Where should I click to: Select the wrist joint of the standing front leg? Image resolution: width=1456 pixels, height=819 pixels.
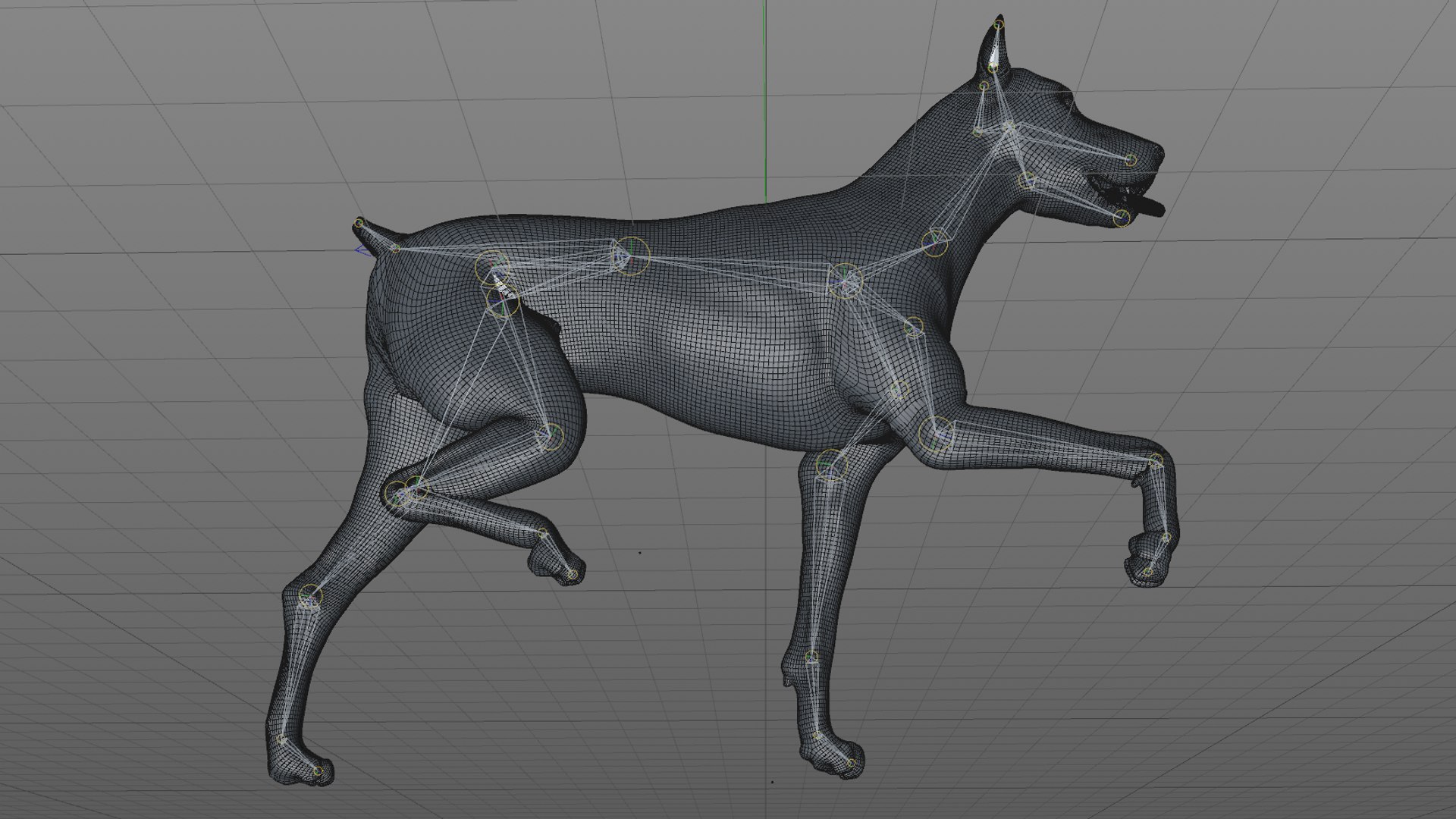pyautogui.click(x=811, y=657)
